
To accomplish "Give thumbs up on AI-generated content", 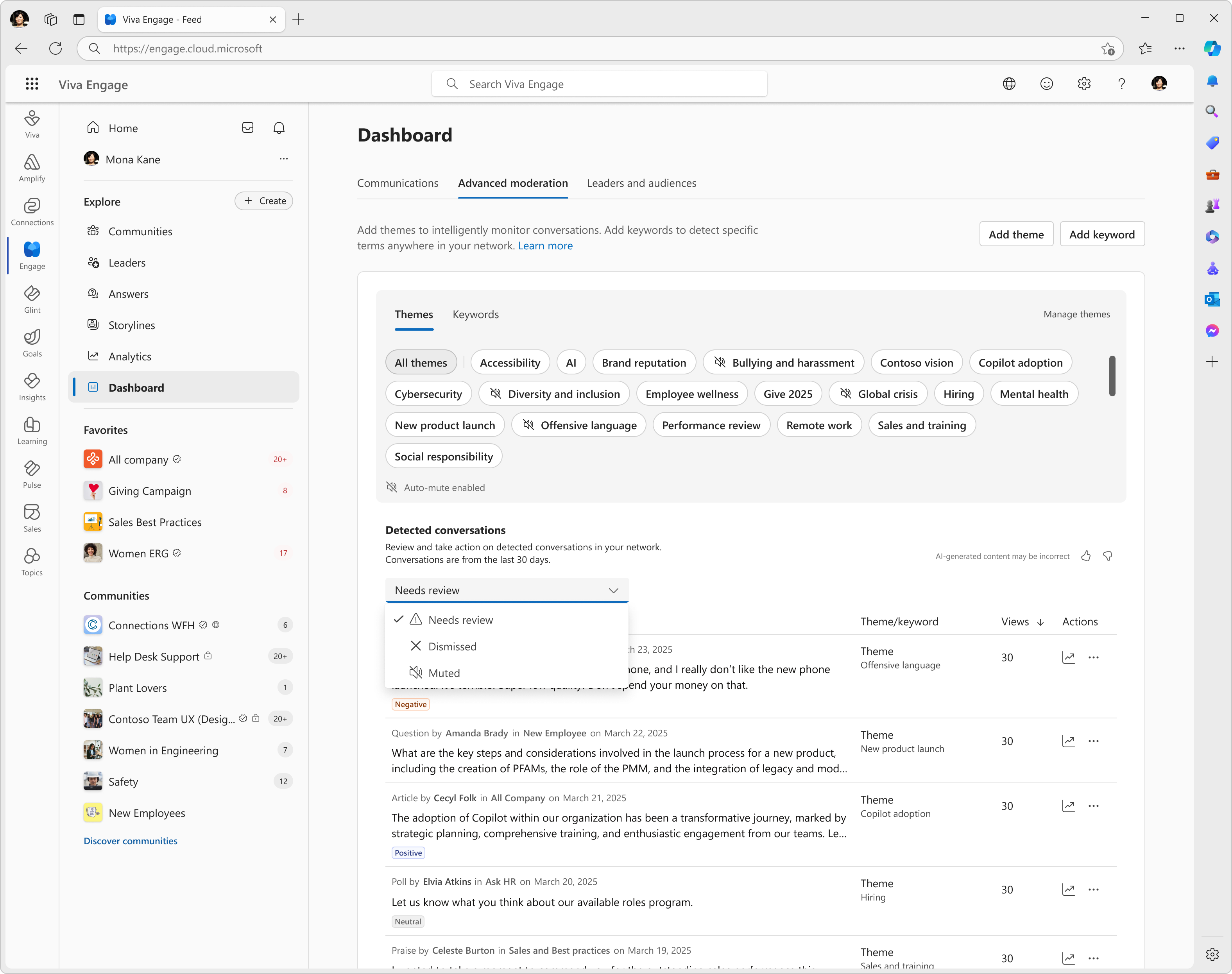I will (1086, 556).
